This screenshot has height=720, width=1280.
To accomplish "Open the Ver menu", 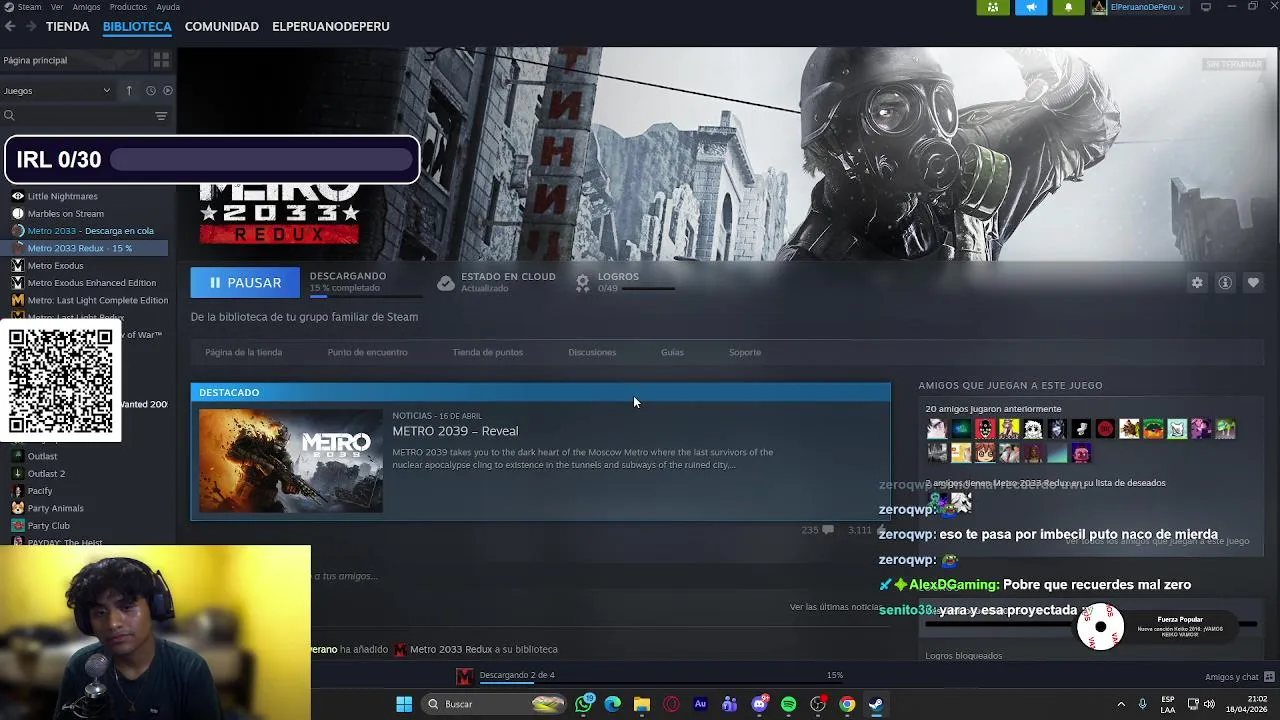I will (x=57, y=7).
